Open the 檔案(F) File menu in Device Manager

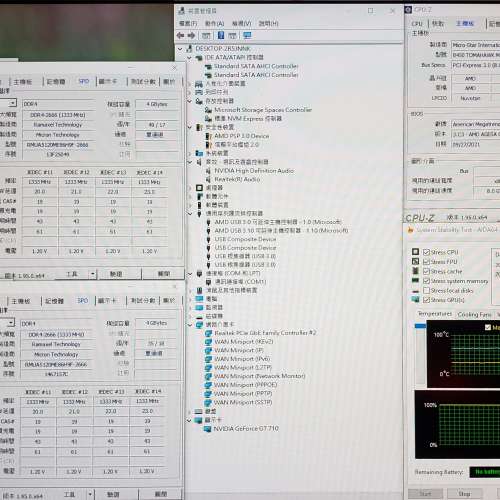coord(188,23)
